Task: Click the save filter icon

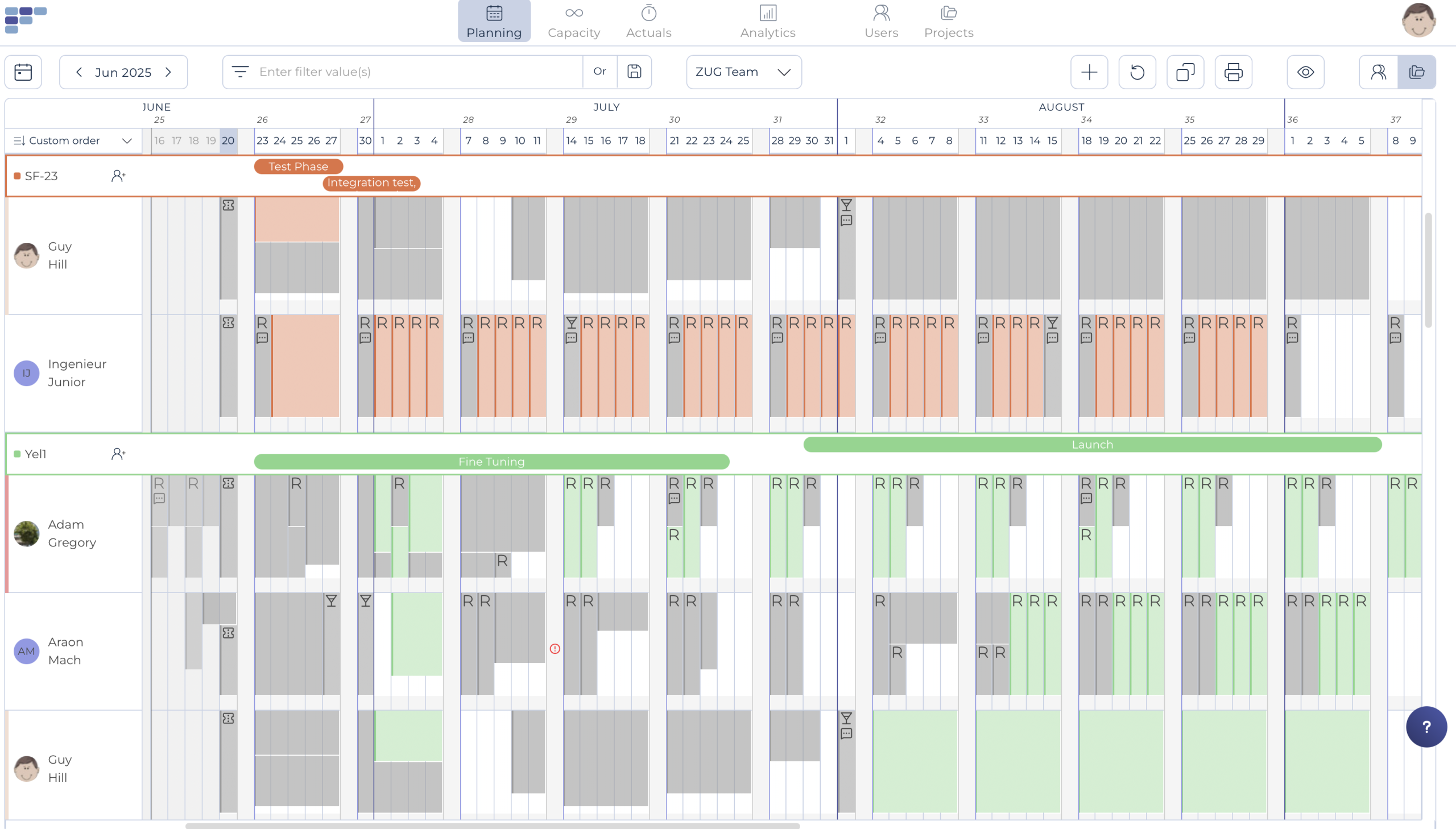Action: (x=634, y=72)
